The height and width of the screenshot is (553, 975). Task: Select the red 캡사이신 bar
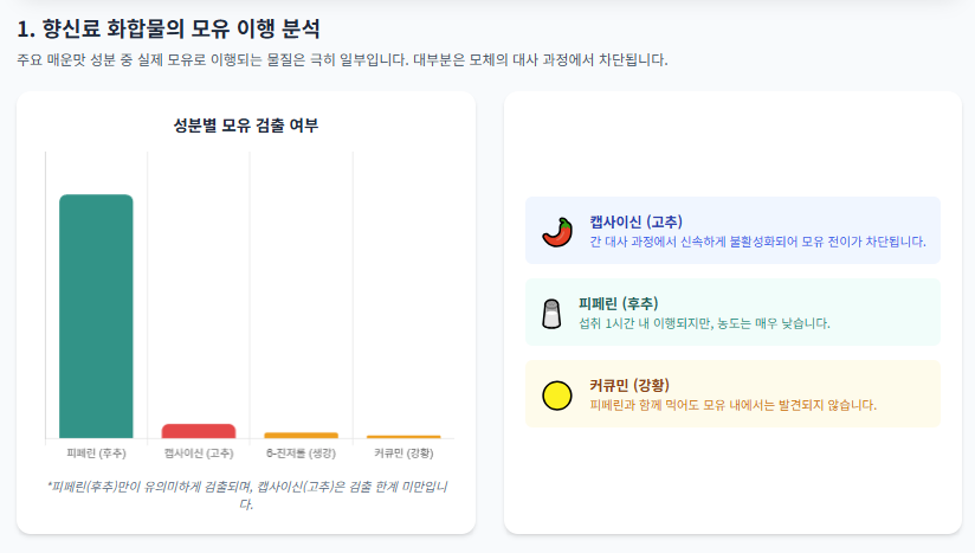198,431
